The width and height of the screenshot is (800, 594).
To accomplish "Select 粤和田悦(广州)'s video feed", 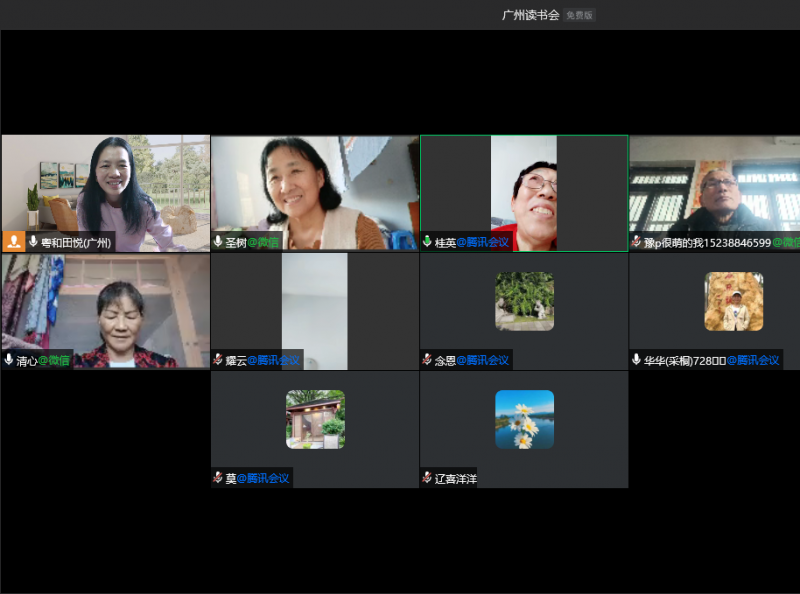I will 105,185.
